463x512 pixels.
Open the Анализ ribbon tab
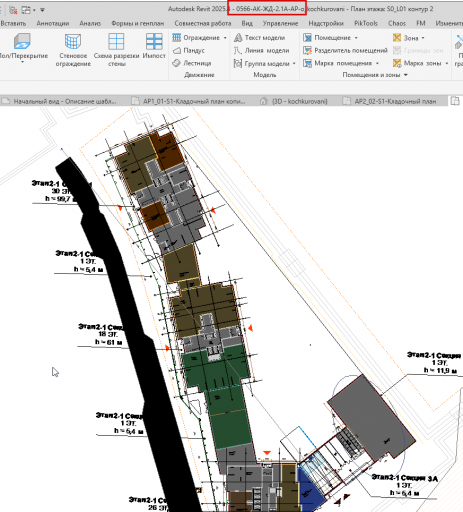click(90, 23)
